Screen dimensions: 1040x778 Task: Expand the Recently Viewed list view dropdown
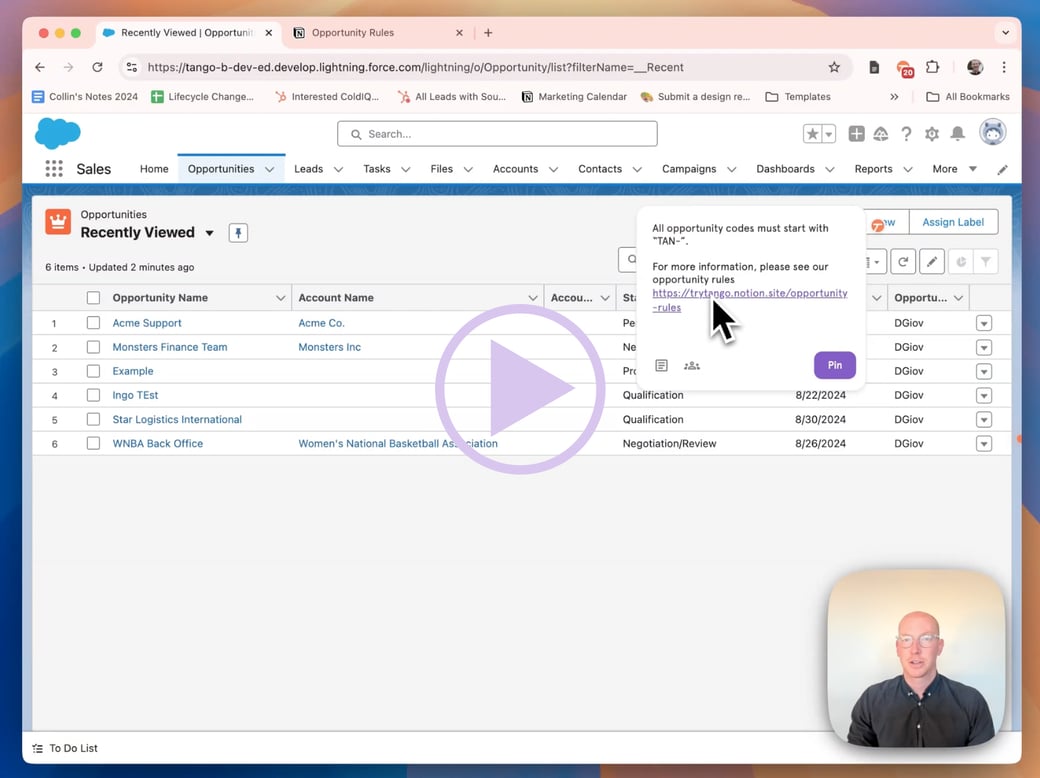coord(209,233)
